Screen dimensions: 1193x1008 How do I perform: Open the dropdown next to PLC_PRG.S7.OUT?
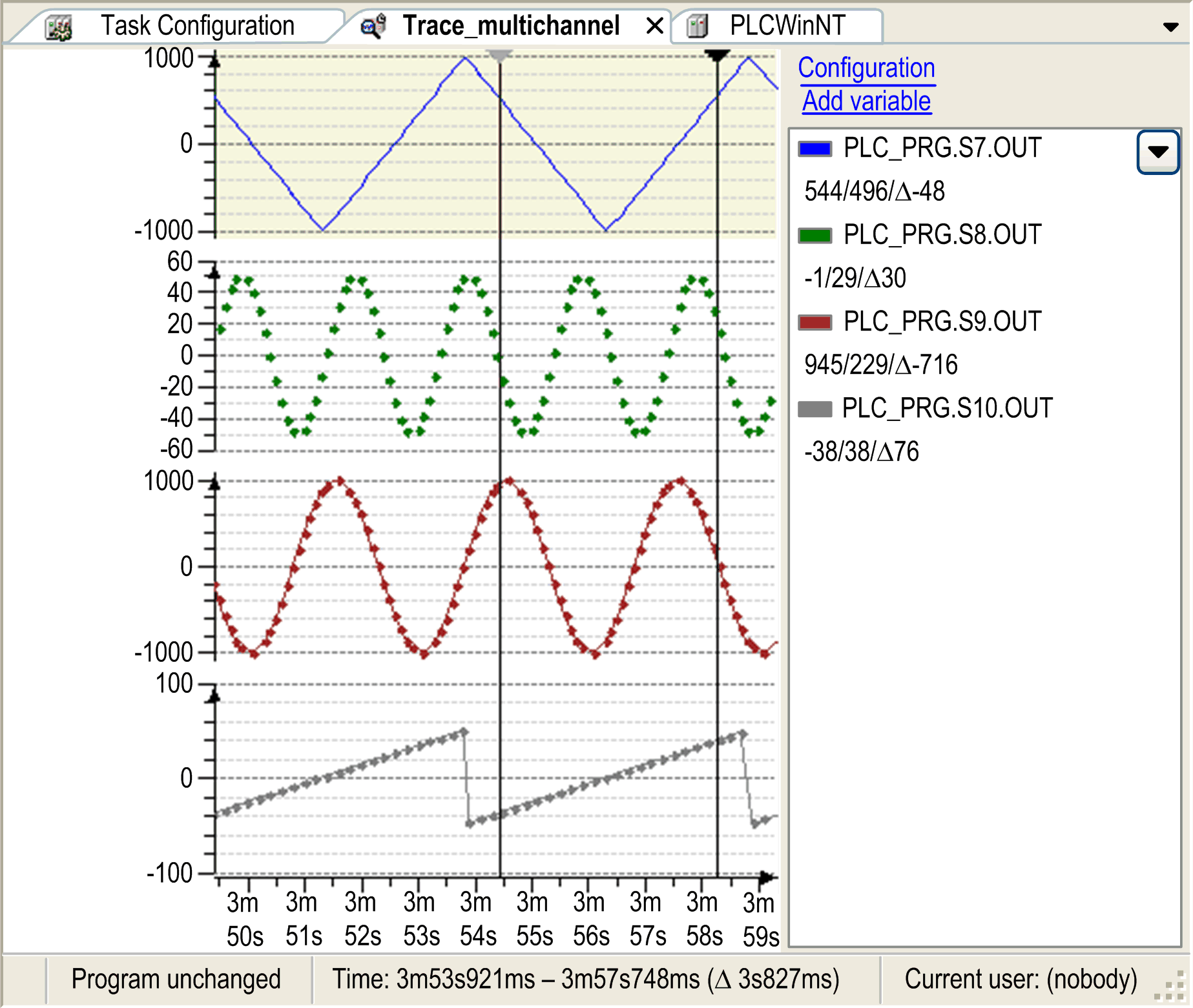click(x=1157, y=152)
